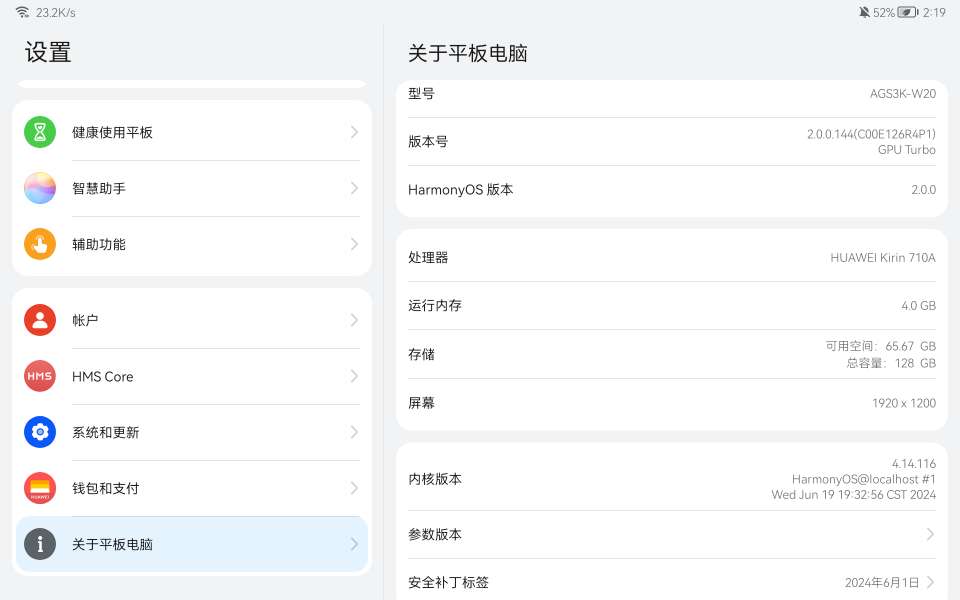960x600 pixels.
Task: Open the HMS Core icon
Action: click(x=40, y=376)
